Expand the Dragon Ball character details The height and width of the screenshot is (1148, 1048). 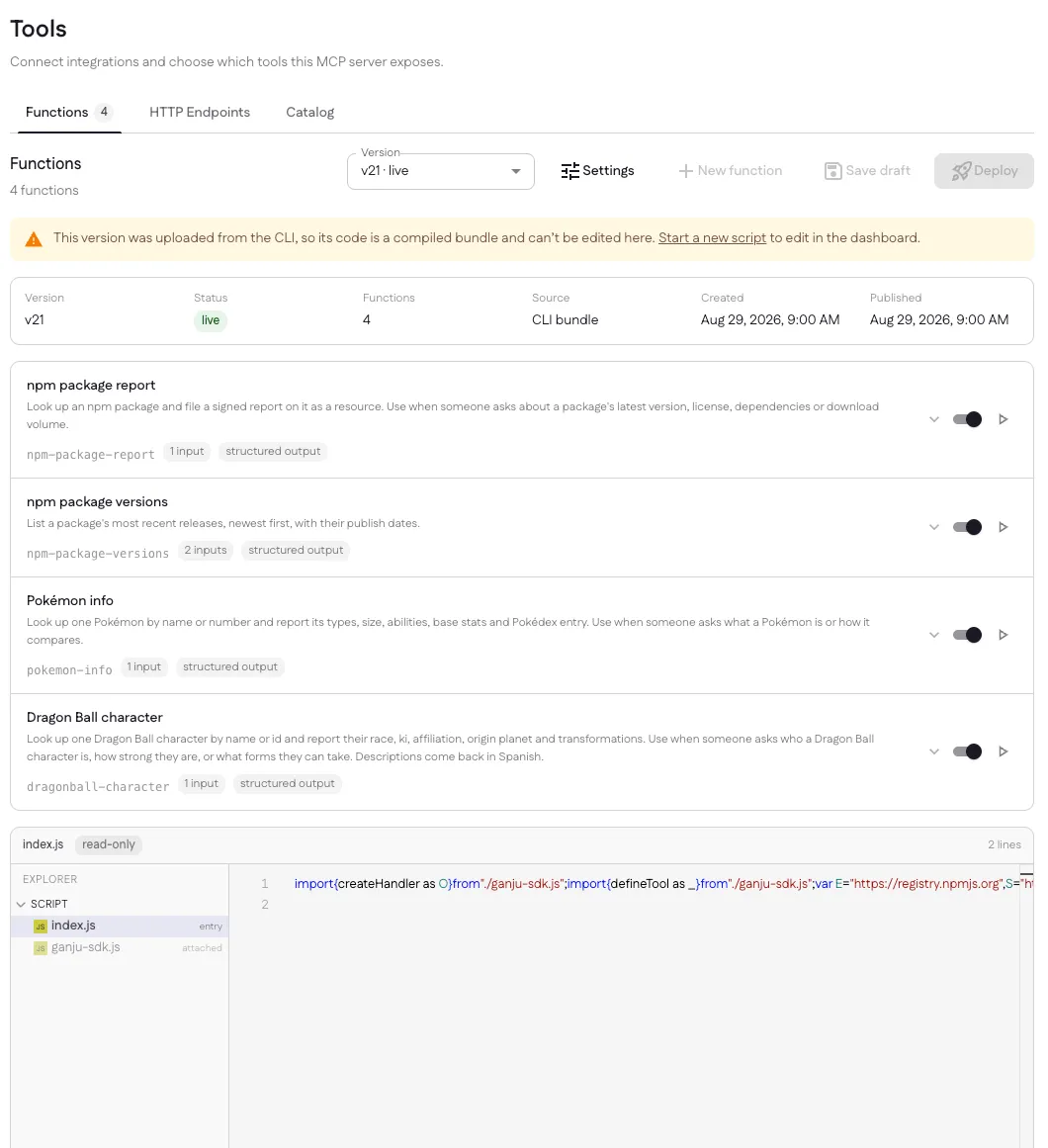[934, 751]
